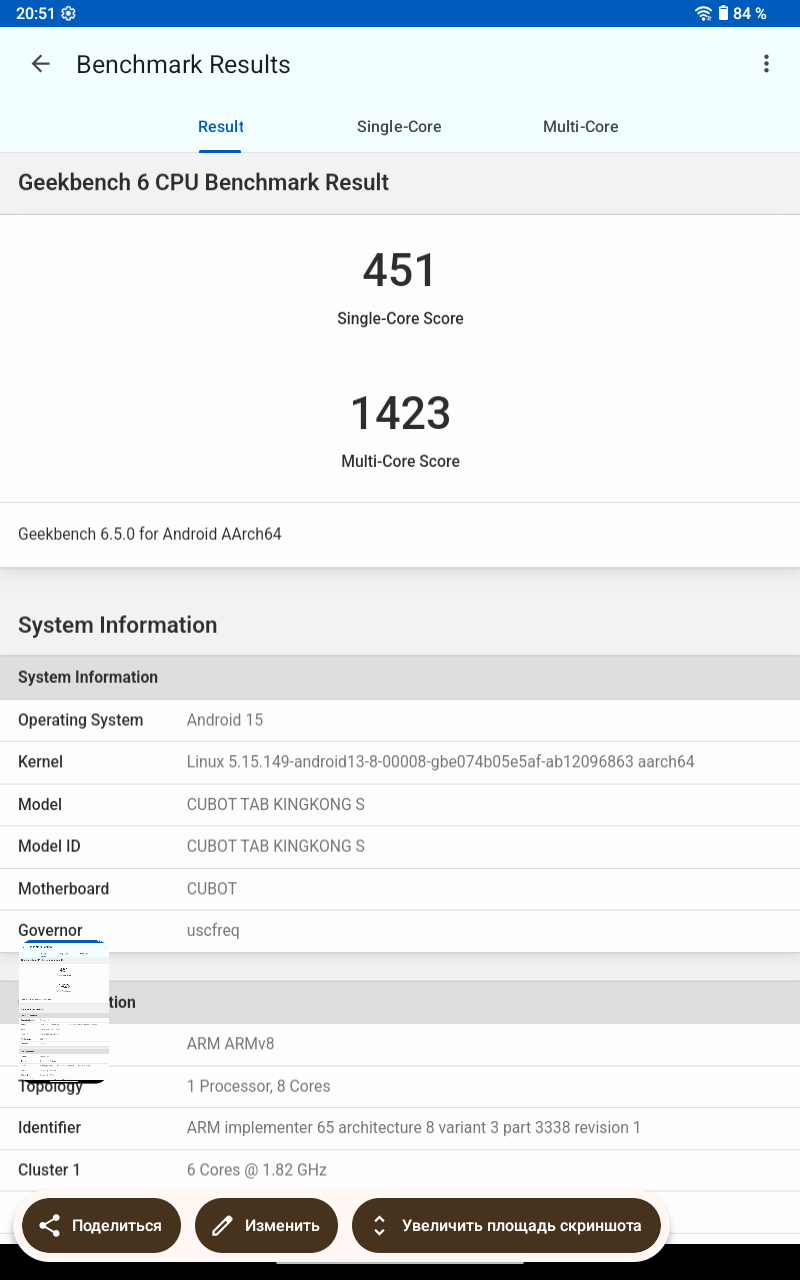Tap the clock showing 20:51
The height and width of the screenshot is (1280, 800).
[x=35, y=13]
